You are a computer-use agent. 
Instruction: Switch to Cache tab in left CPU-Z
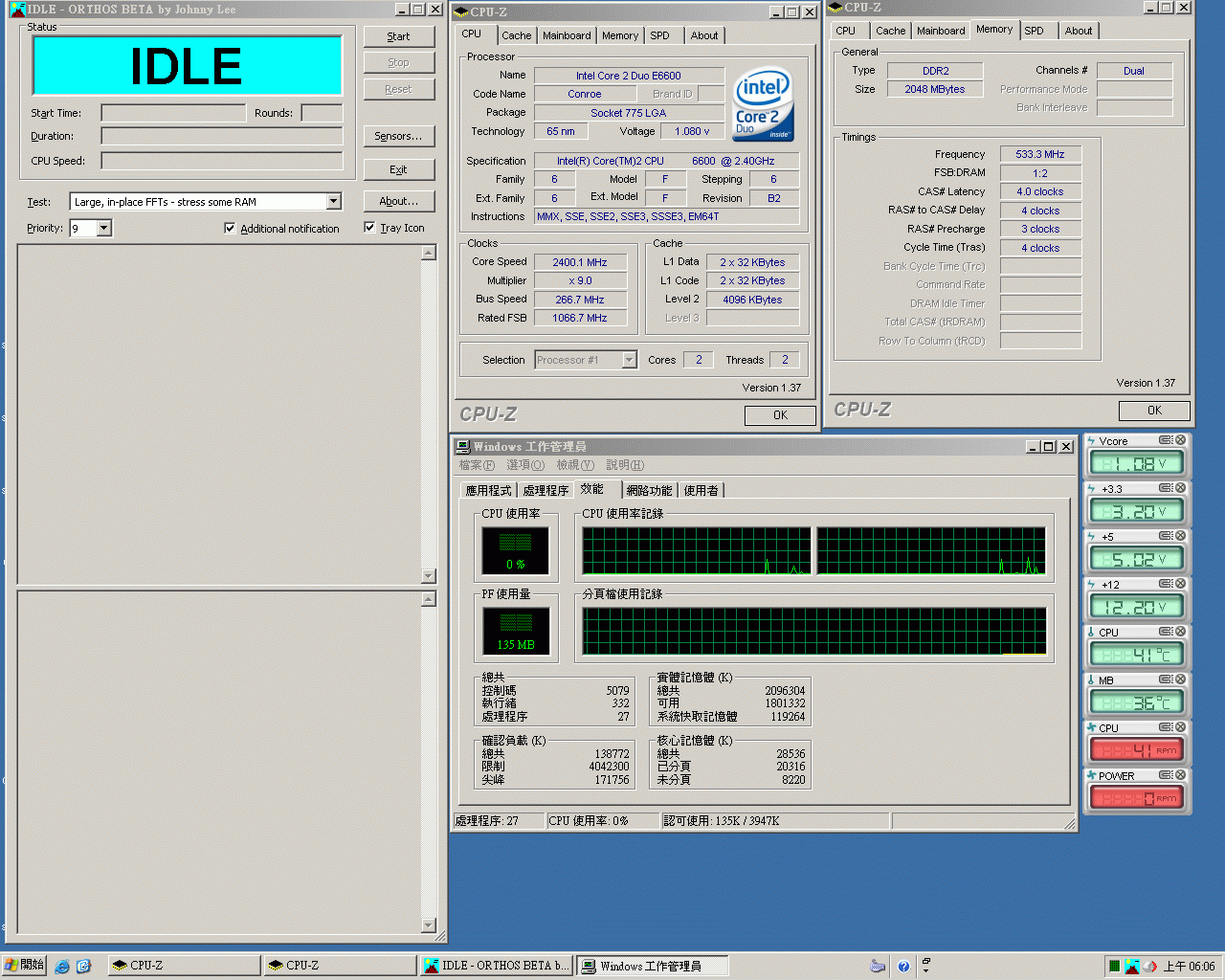click(x=516, y=35)
